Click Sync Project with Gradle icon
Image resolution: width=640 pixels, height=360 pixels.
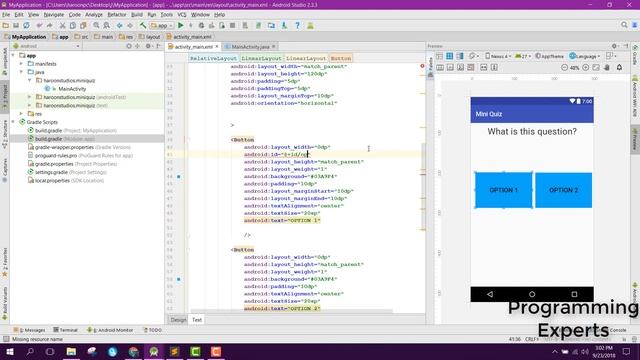pos(258,25)
